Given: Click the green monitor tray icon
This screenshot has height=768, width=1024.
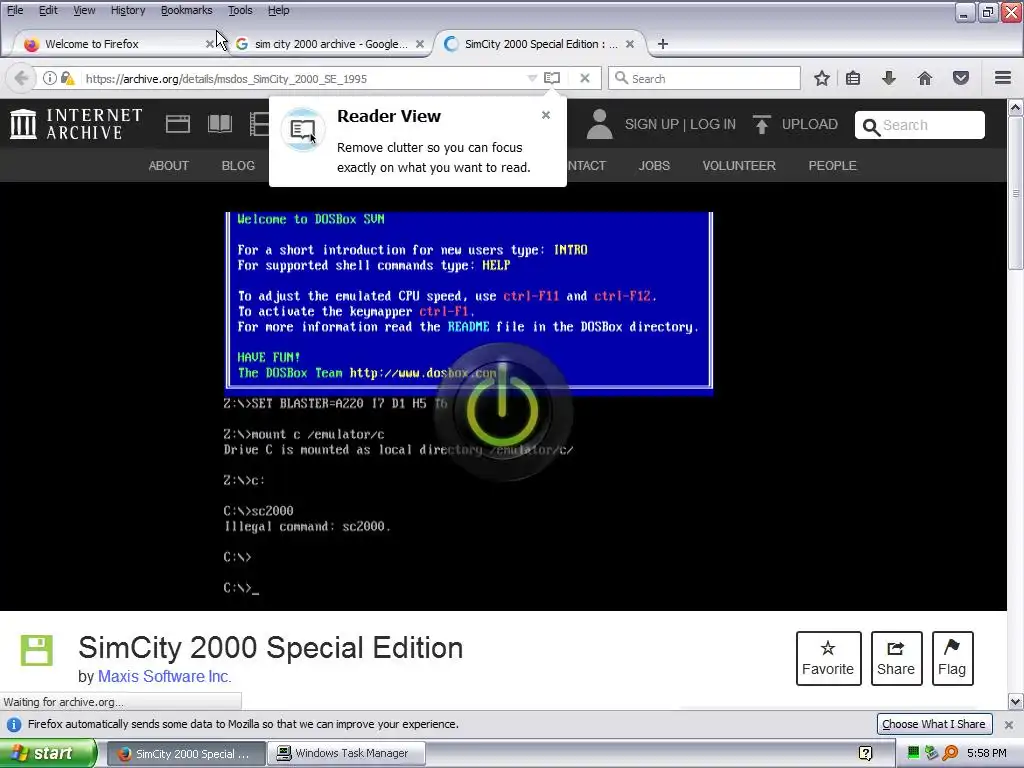Looking at the screenshot, I should (x=914, y=753).
